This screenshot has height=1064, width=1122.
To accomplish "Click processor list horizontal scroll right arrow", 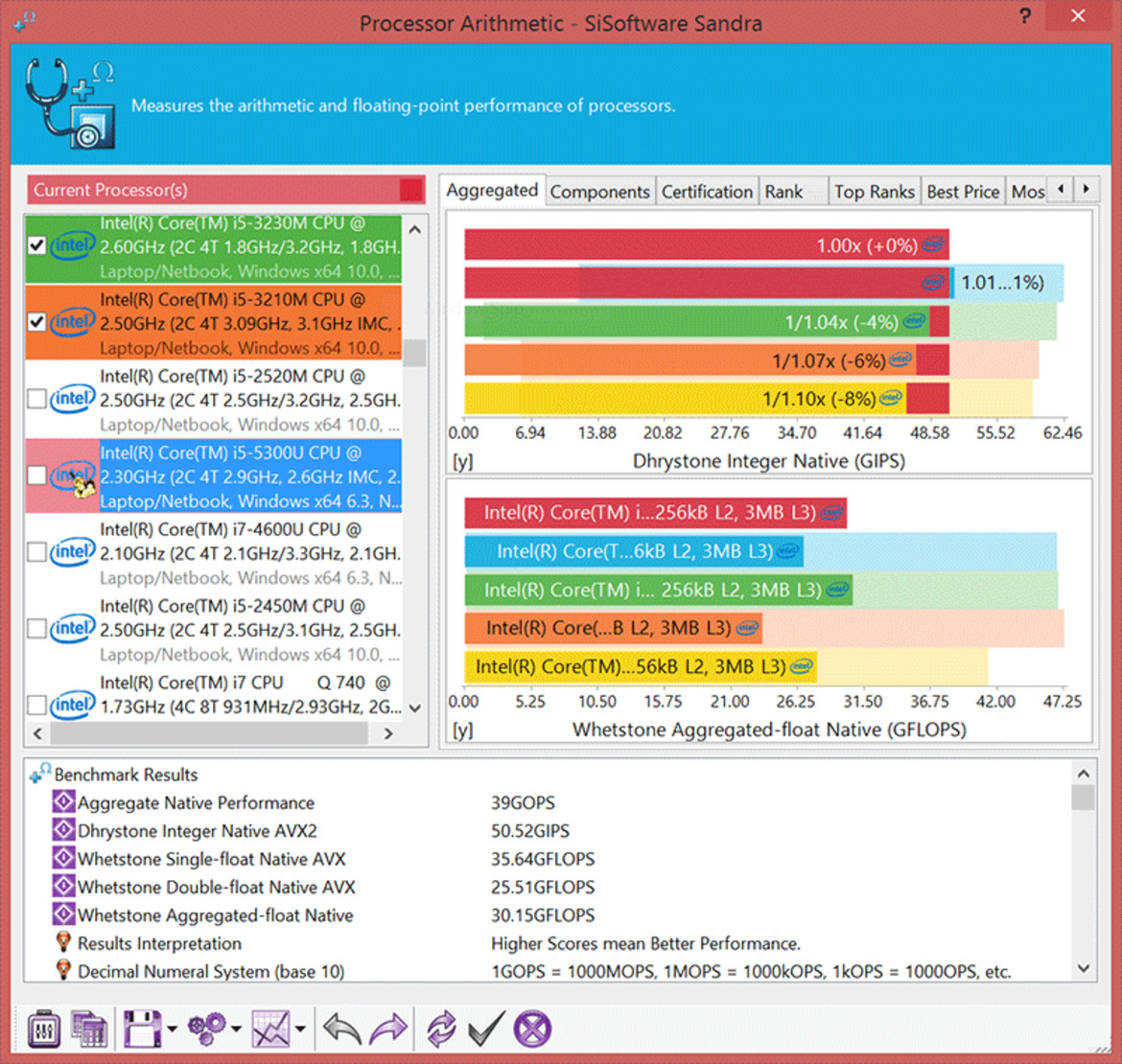I will pyautogui.click(x=388, y=733).
